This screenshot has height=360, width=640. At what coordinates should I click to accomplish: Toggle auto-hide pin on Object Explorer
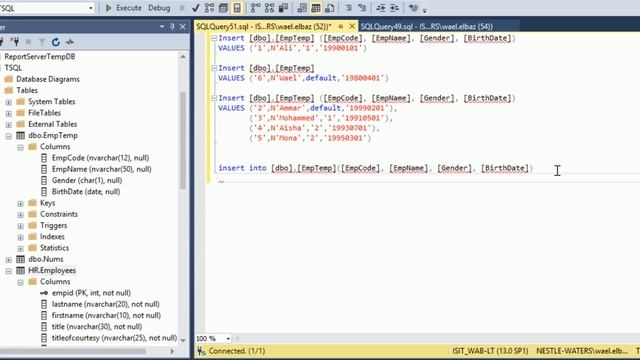(172, 27)
